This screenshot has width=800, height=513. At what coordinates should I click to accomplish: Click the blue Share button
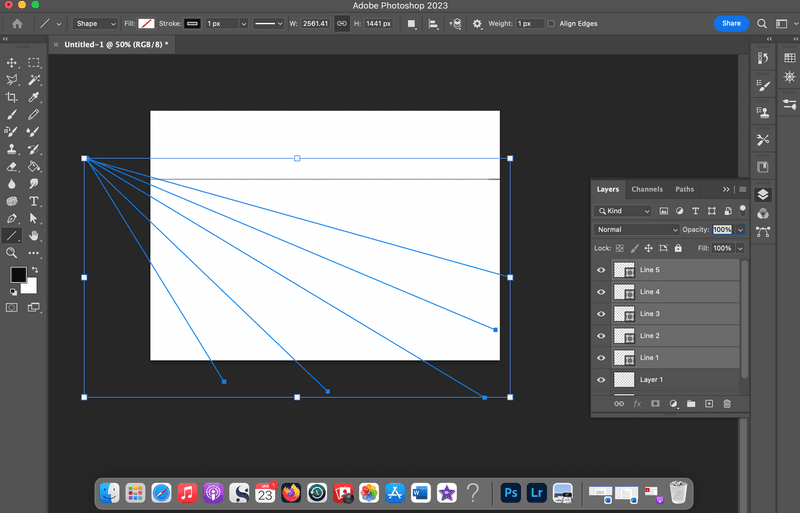click(x=731, y=23)
